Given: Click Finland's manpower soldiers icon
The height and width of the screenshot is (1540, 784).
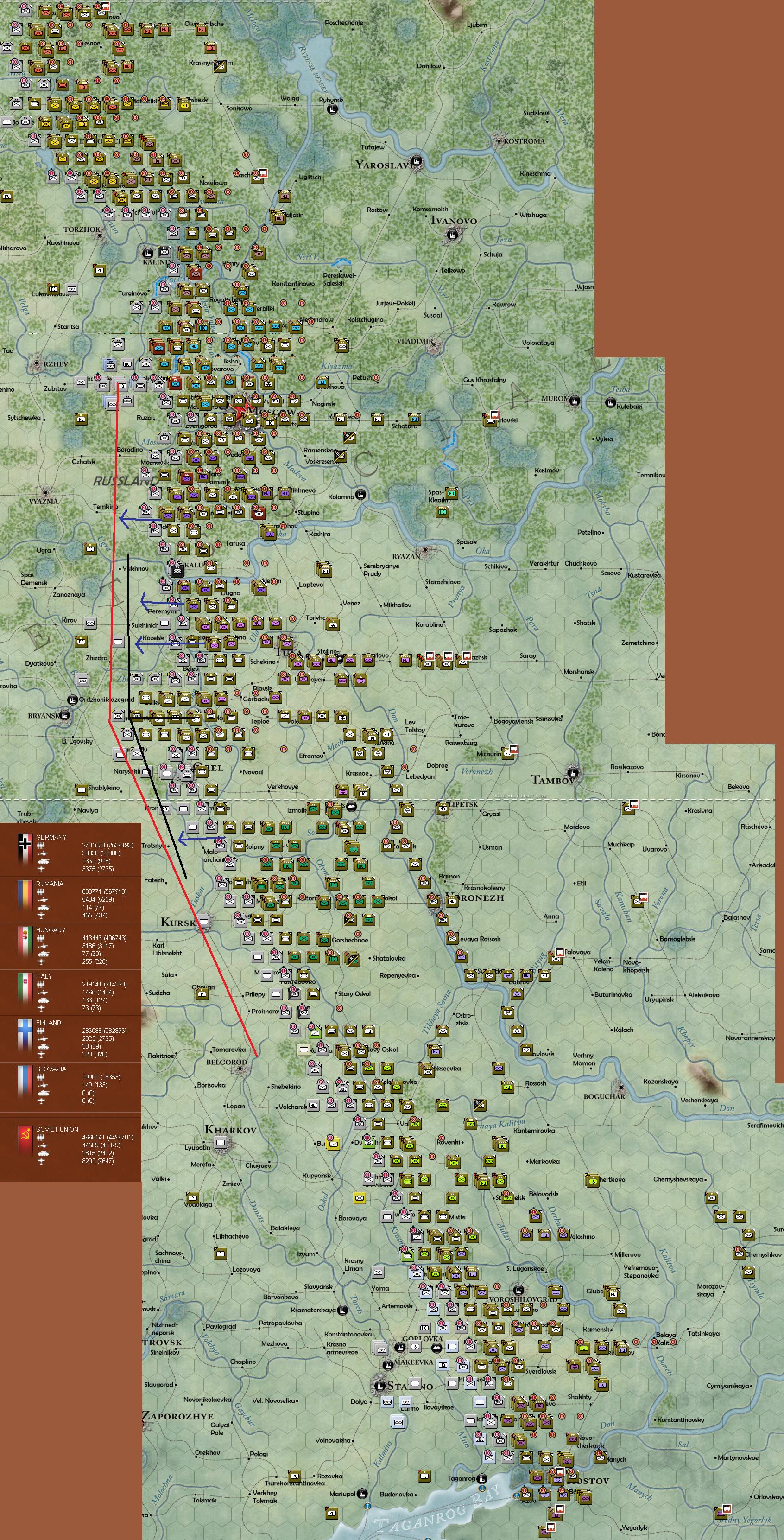Looking at the screenshot, I should [x=41, y=1031].
